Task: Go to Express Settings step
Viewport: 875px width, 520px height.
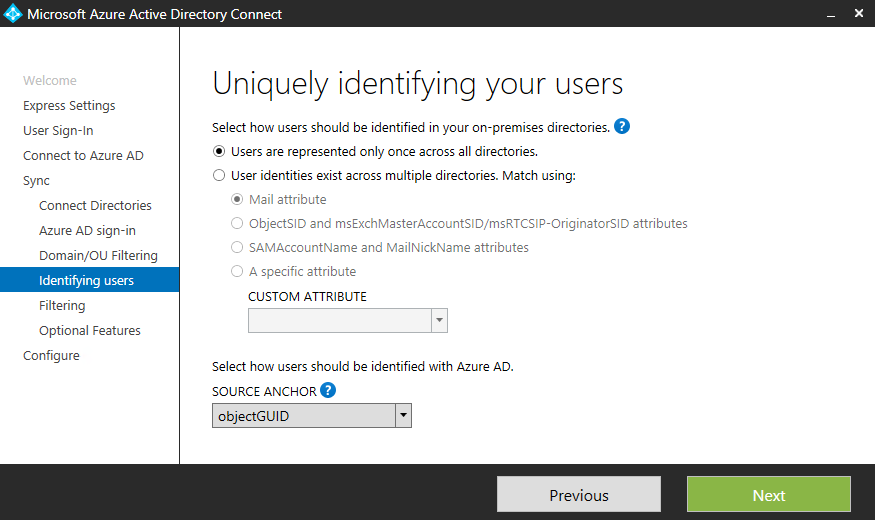Action: (x=69, y=106)
